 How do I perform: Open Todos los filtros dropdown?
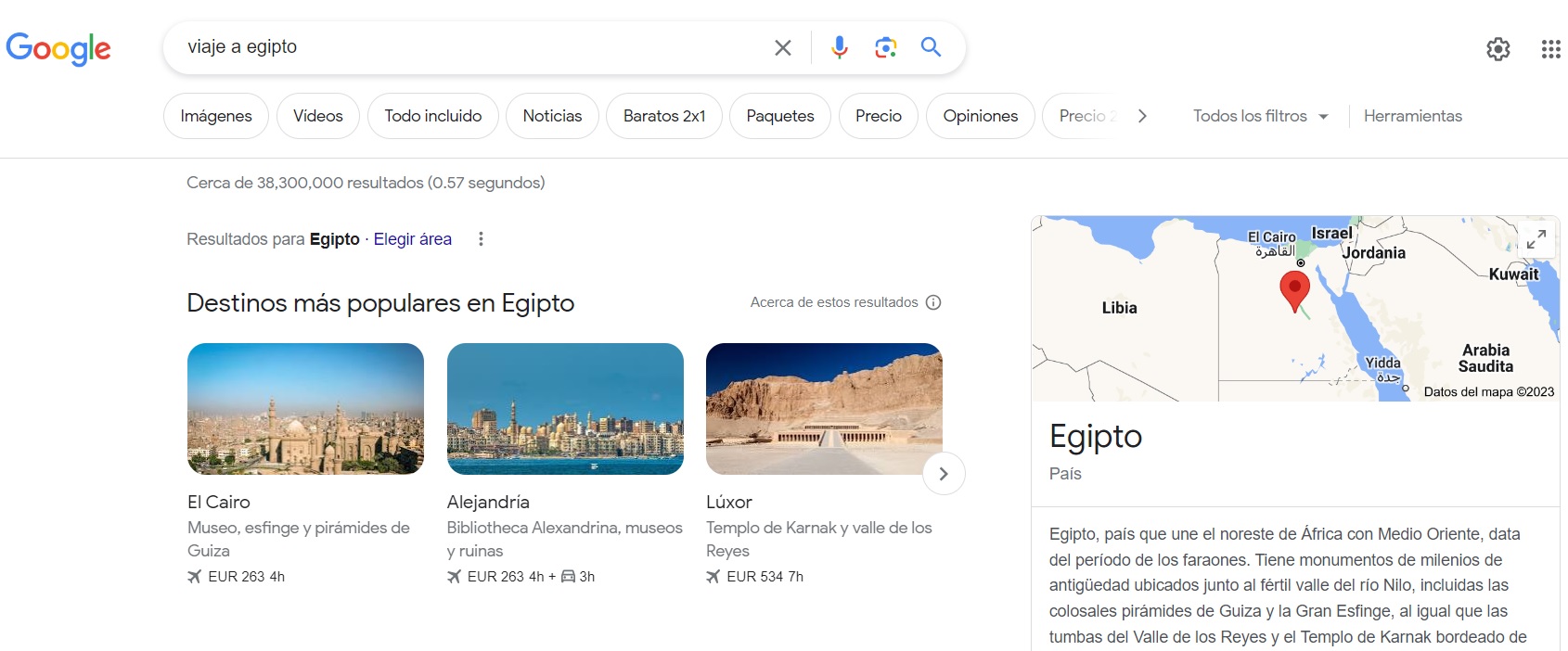point(1261,116)
